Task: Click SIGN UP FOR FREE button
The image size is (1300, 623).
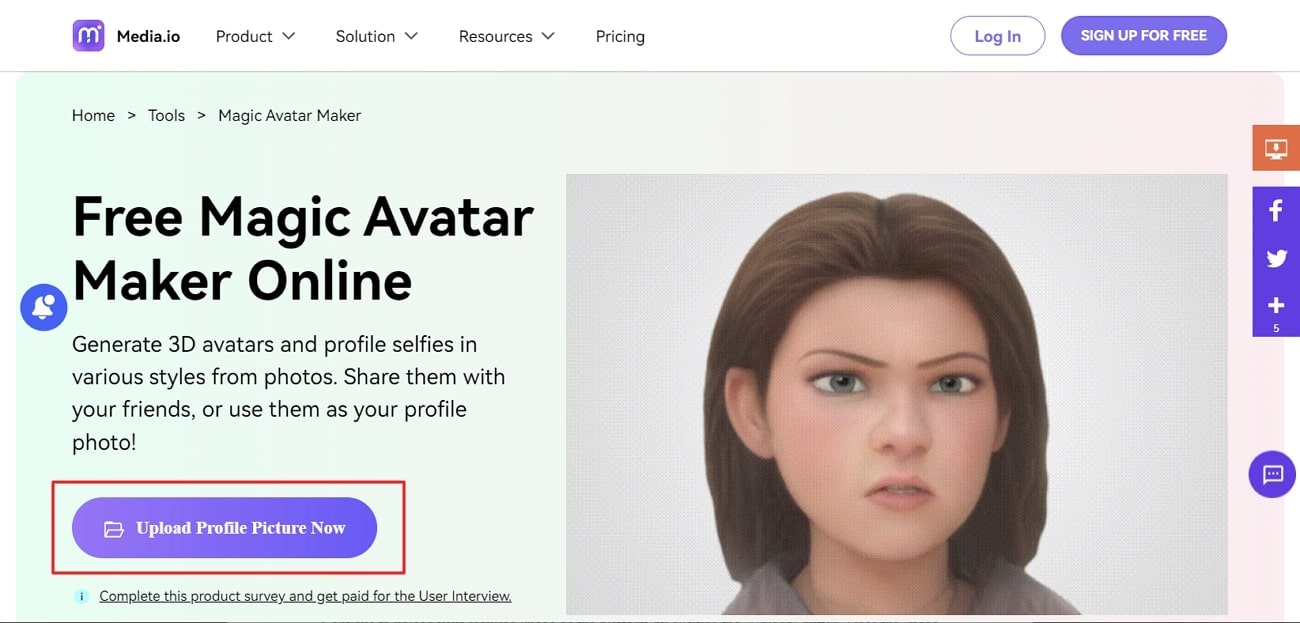Action: [1143, 36]
